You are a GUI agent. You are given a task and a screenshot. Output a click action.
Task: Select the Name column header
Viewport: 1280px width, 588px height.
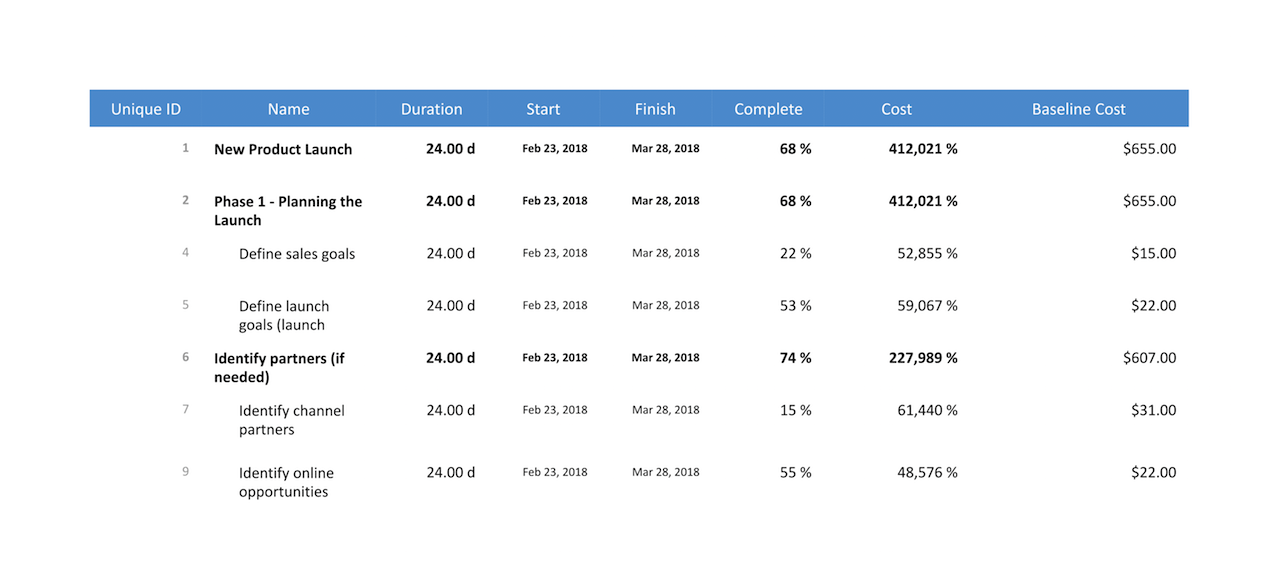pos(288,109)
